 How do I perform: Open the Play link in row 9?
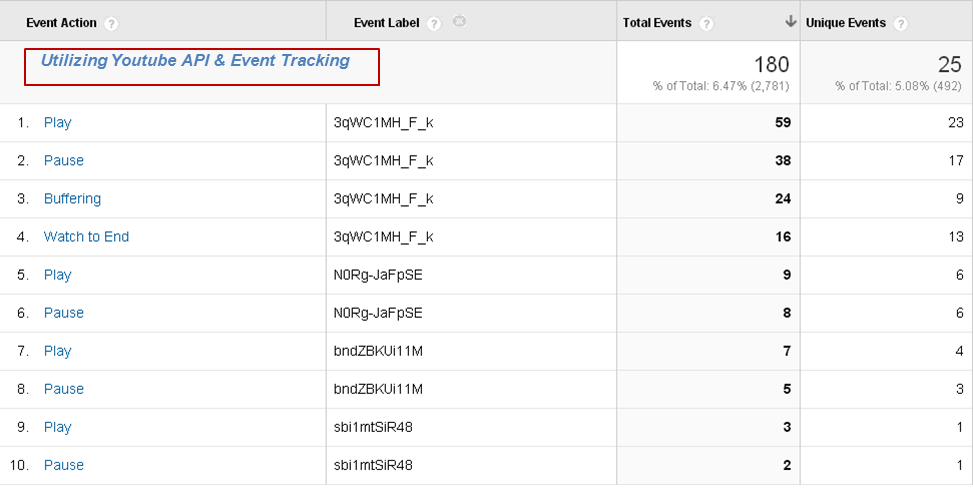57,428
